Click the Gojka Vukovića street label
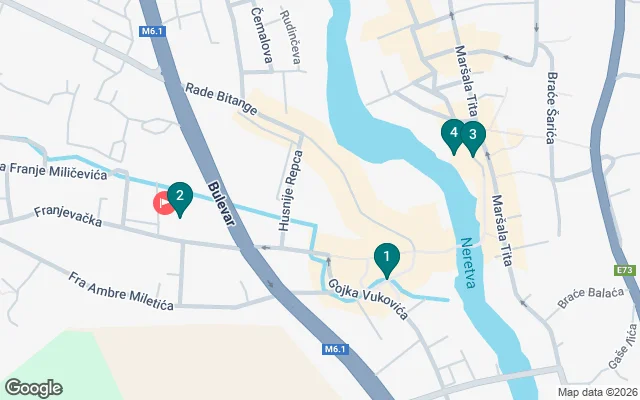 368,299
